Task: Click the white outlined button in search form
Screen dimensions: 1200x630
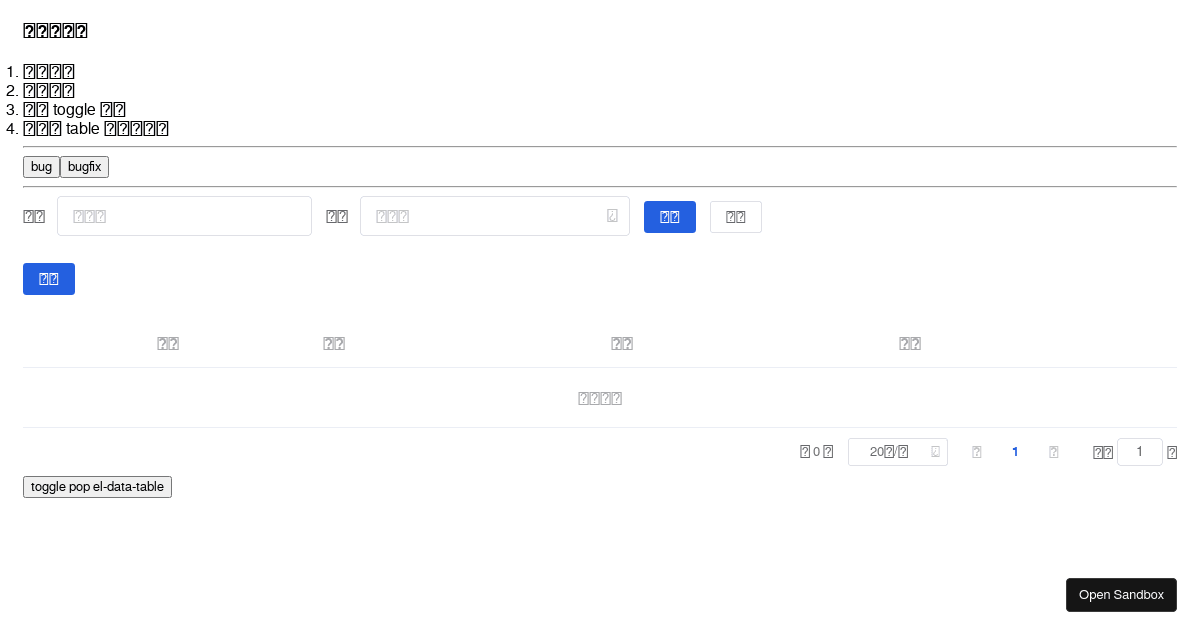Action: pyautogui.click(x=736, y=217)
